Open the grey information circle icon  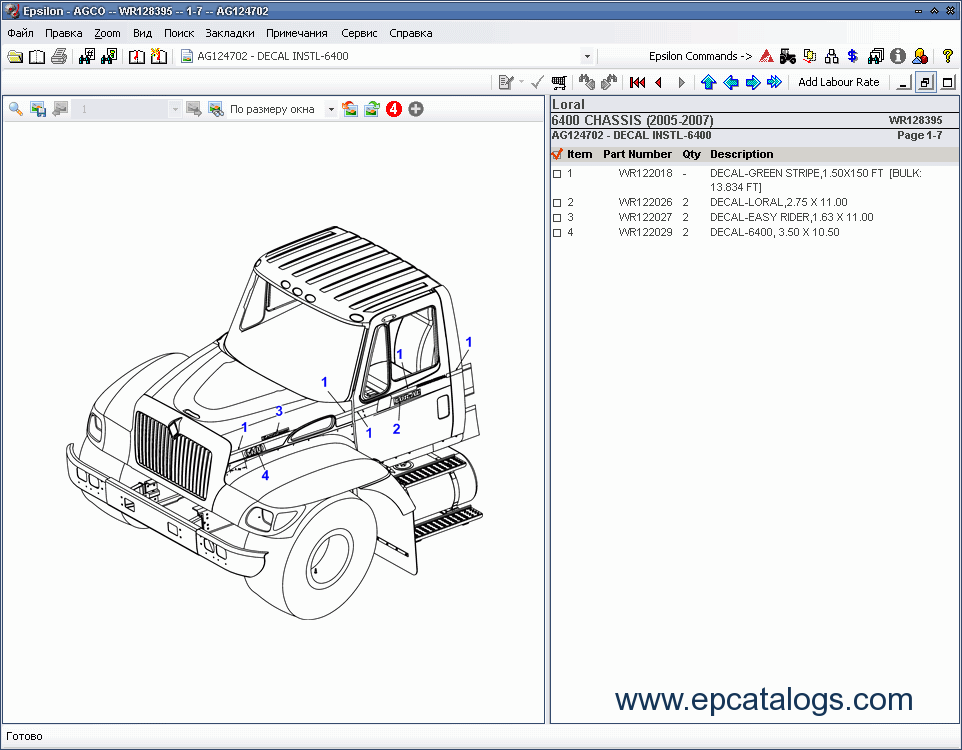pos(898,56)
